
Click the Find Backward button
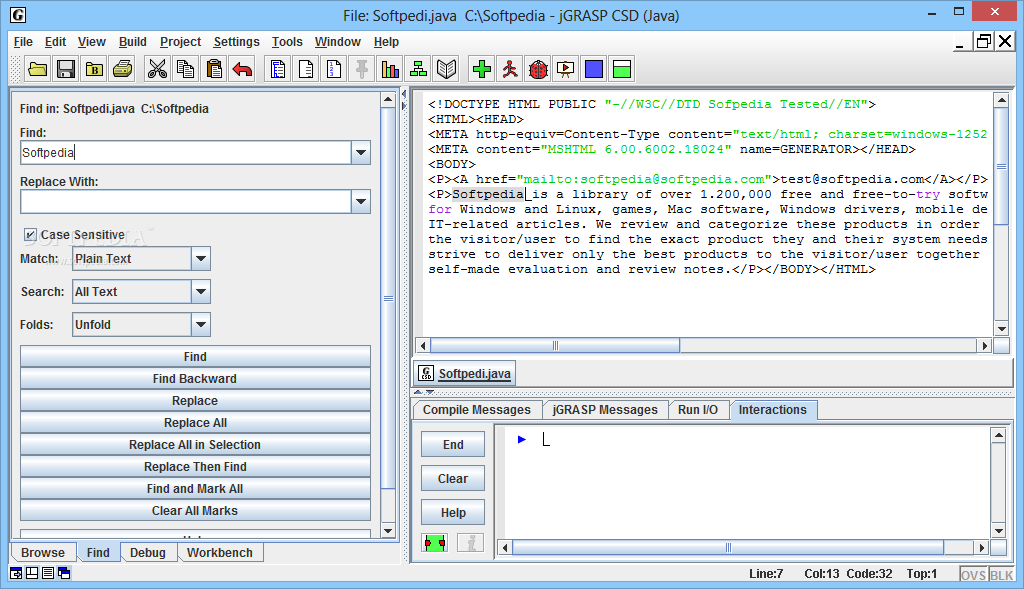[x=195, y=379]
